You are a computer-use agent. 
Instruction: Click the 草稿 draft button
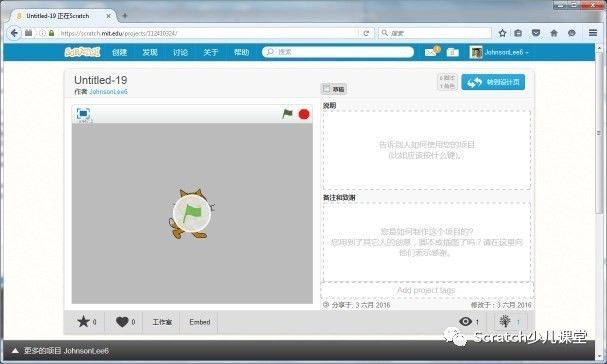334,89
